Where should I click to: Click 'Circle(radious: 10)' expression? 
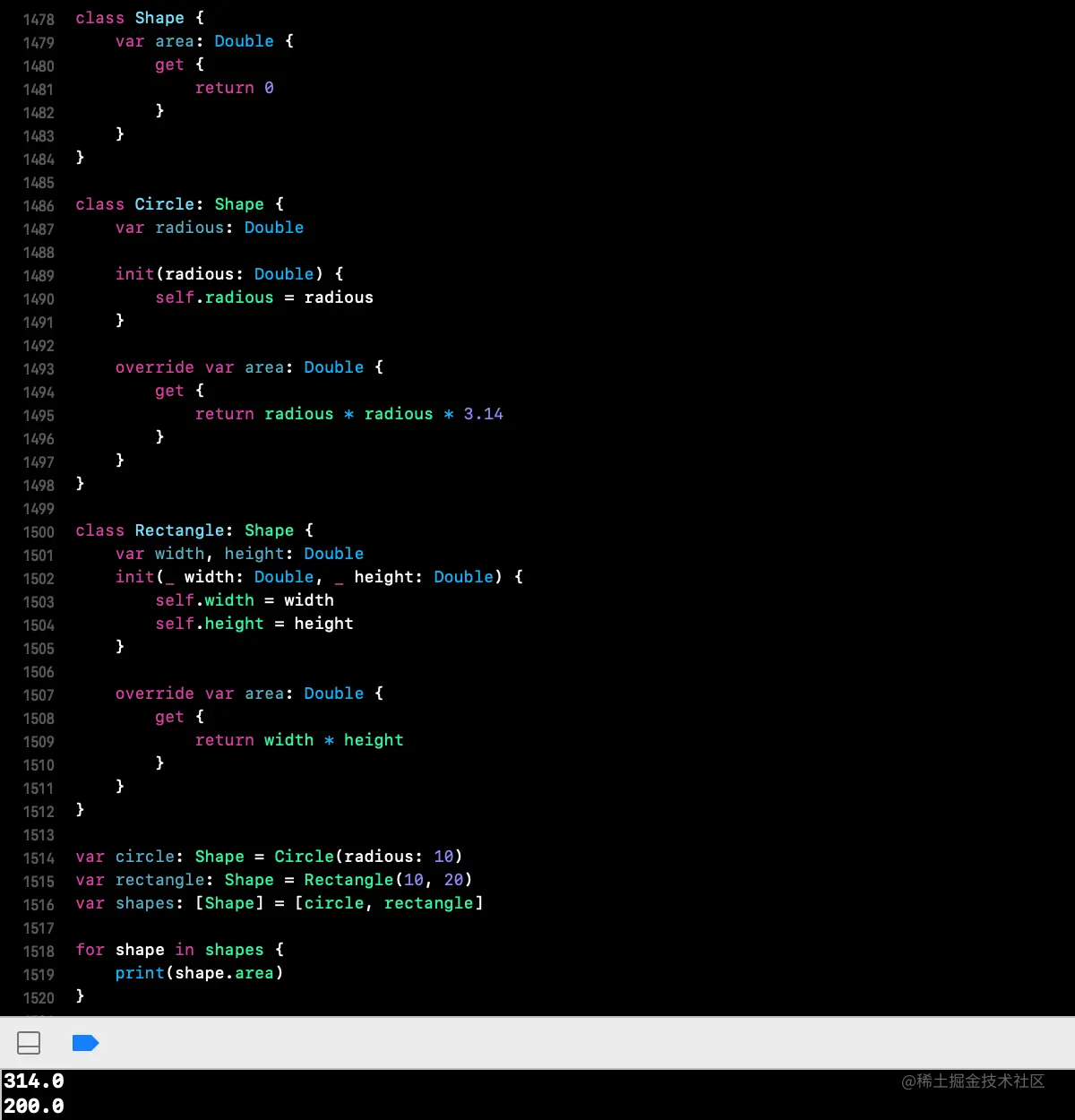(368, 857)
